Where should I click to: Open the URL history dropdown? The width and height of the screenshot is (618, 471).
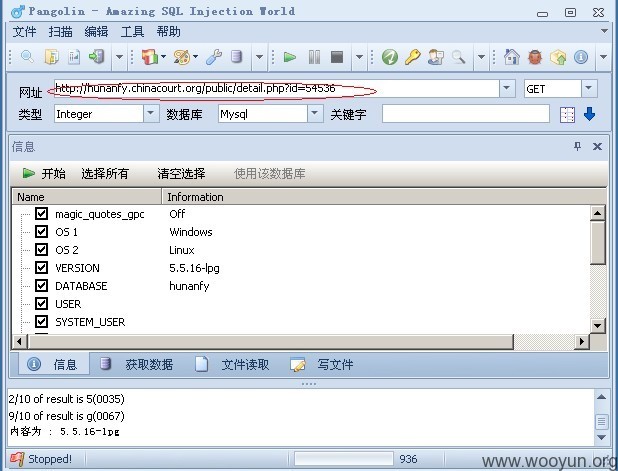pos(507,88)
